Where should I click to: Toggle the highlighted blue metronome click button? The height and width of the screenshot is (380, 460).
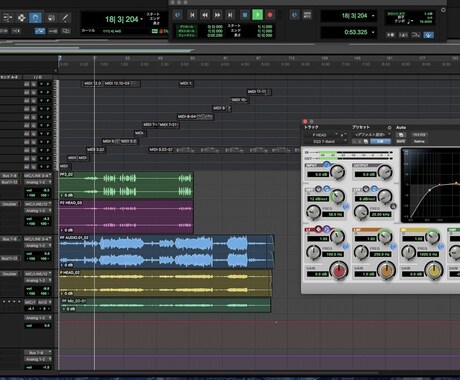pyautogui.click(x=429, y=35)
